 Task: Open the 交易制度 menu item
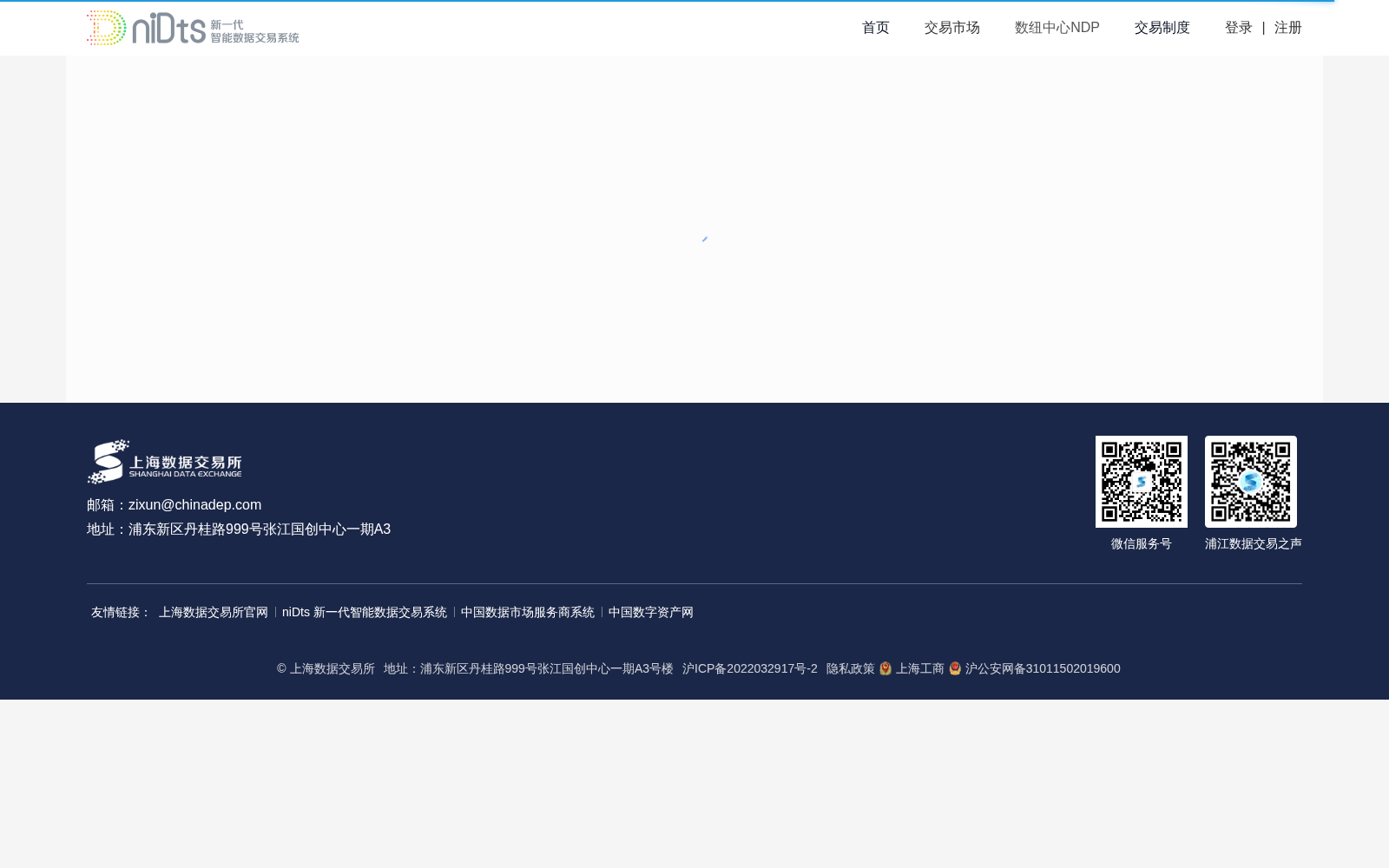pyautogui.click(x=1162, y=28)
